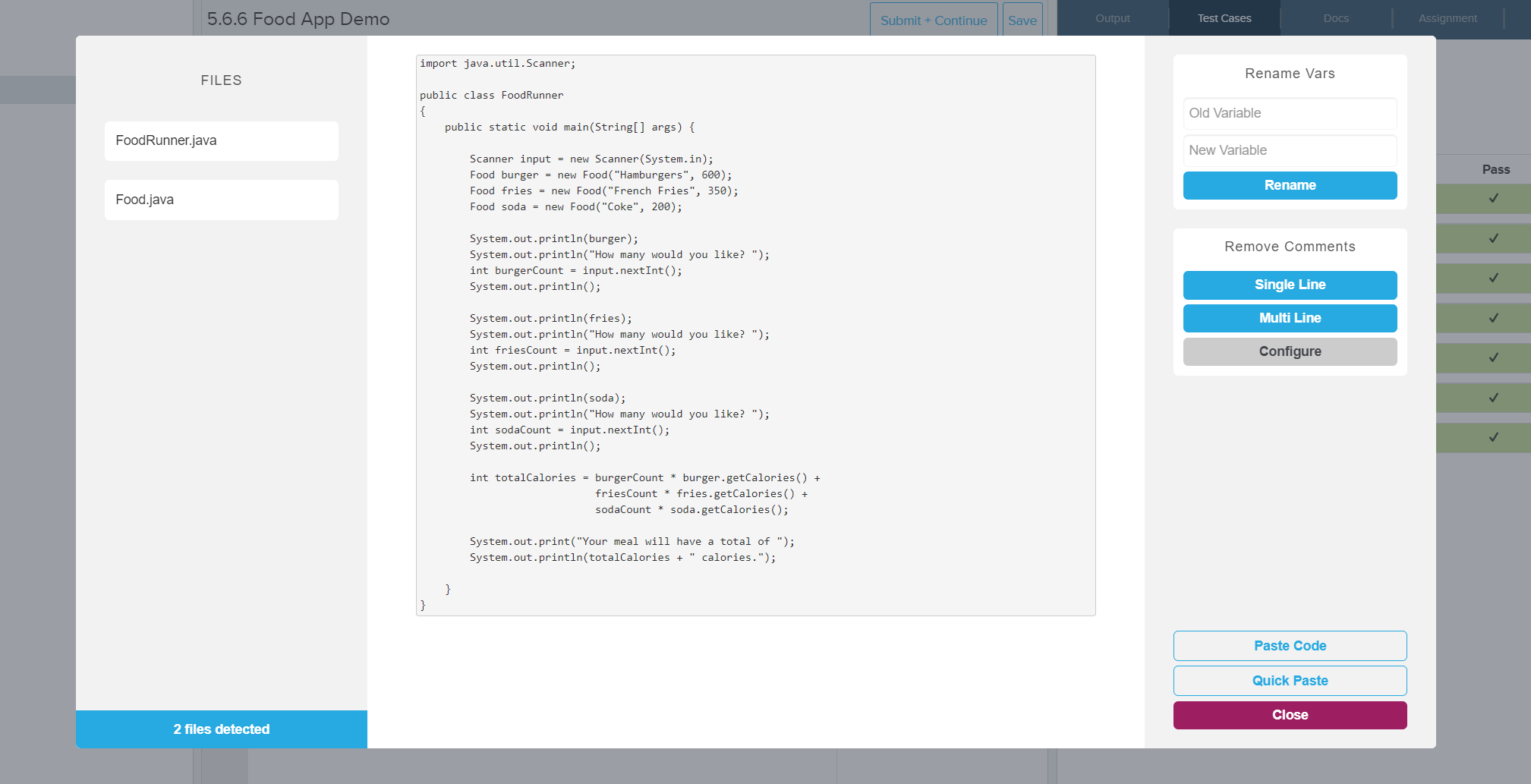The height and width of the screenshot is (784, 1531).
Task: Open the Food.java file
Action: coord(221,200)
